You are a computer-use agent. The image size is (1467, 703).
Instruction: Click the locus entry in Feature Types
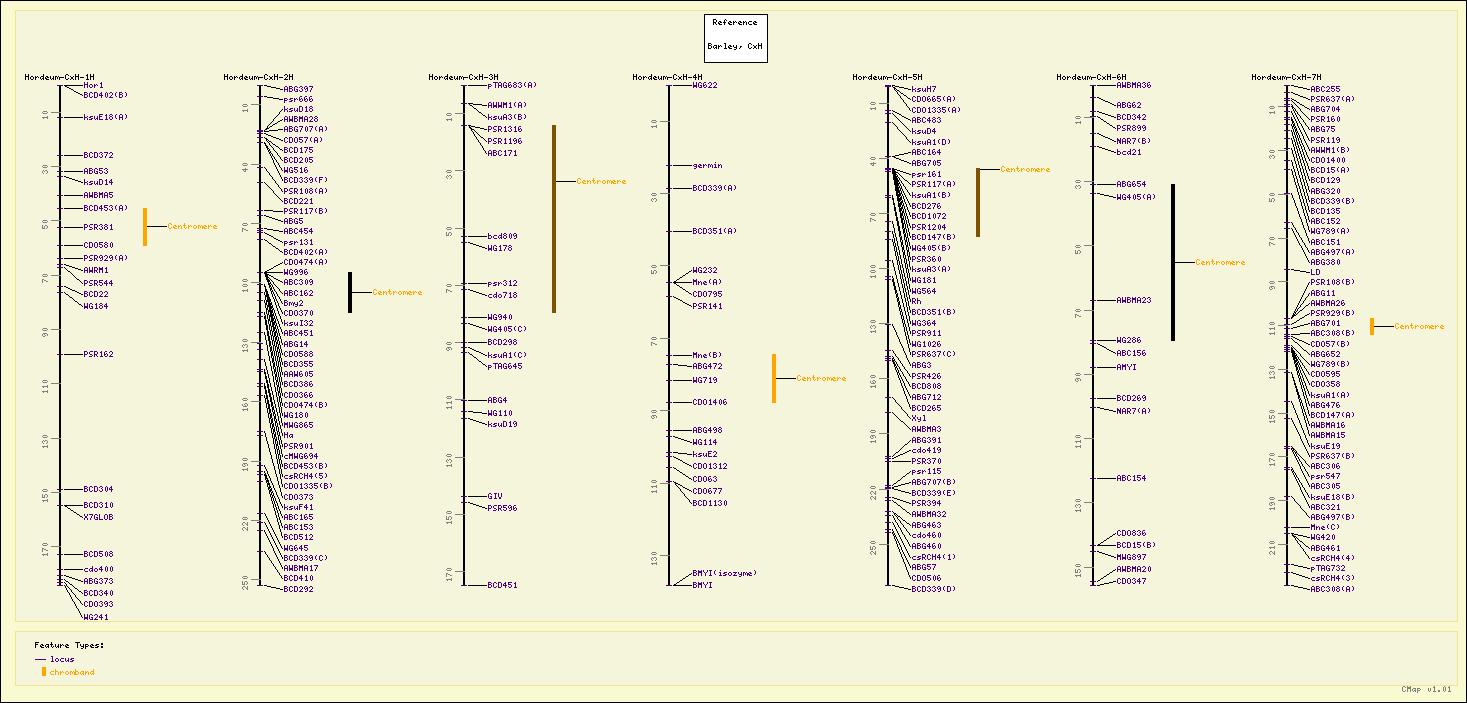tap(61, 659)
